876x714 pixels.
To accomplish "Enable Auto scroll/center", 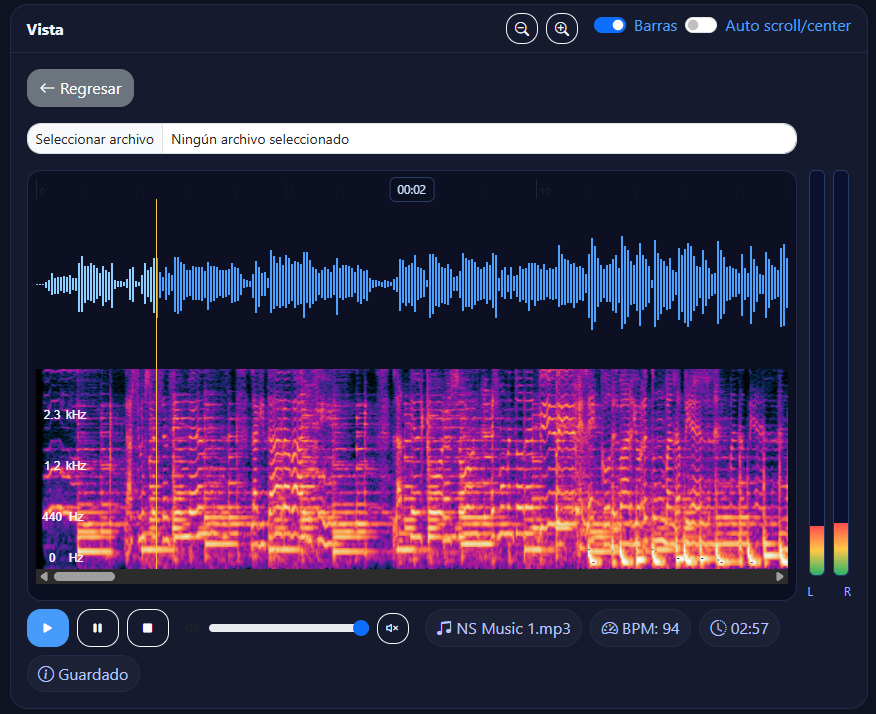I will coord(700,25).
